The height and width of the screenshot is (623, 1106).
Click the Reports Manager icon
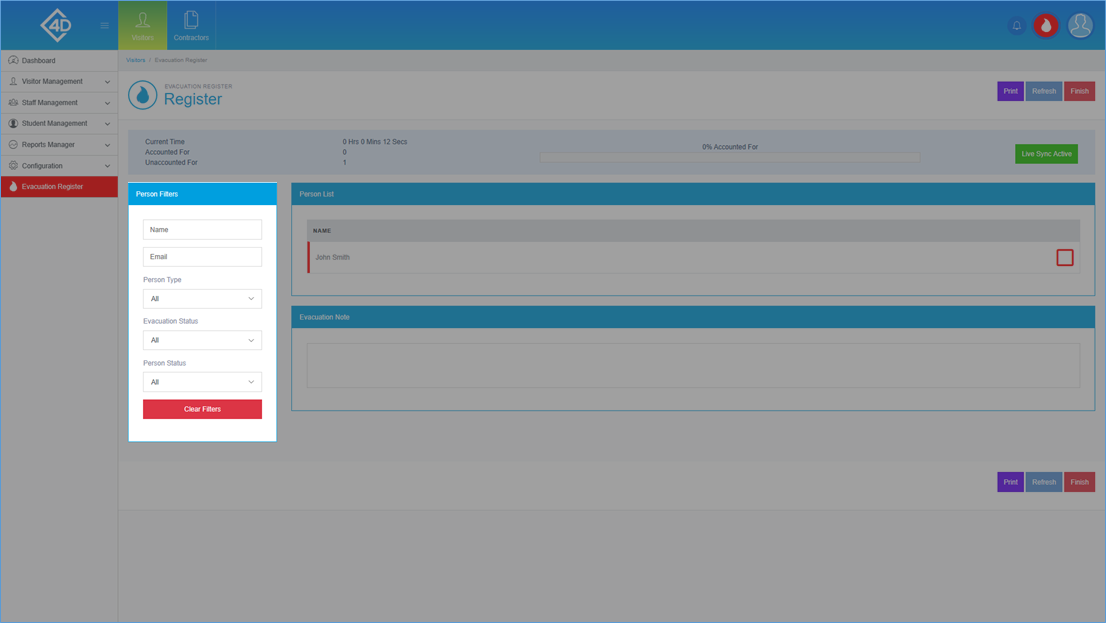tap(13, 145)
